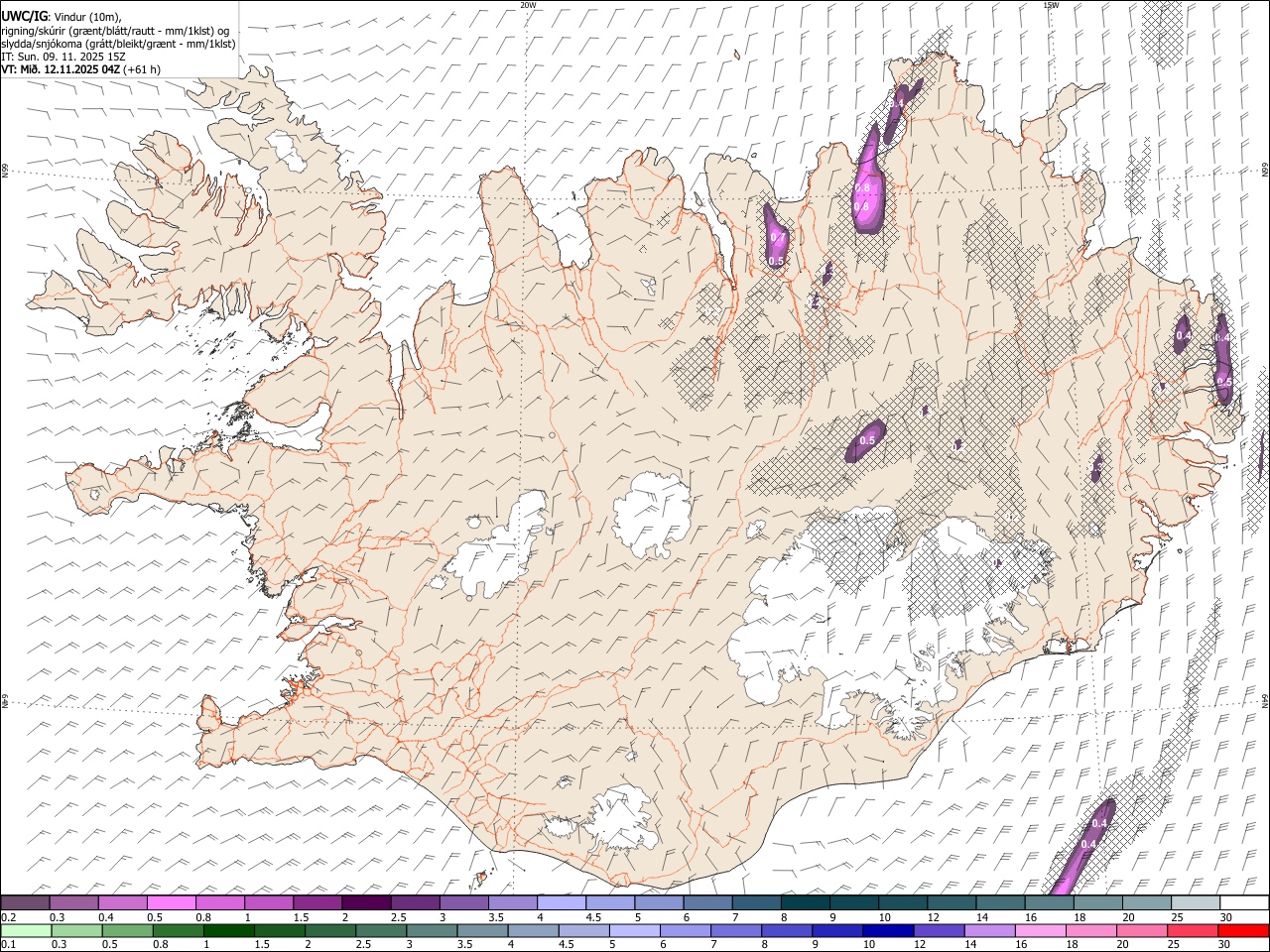The height and width of the screenshot is (952, 1270).
Task: Select the dark teal 8–9 swatch in purple legend
Action: (805, 902)
